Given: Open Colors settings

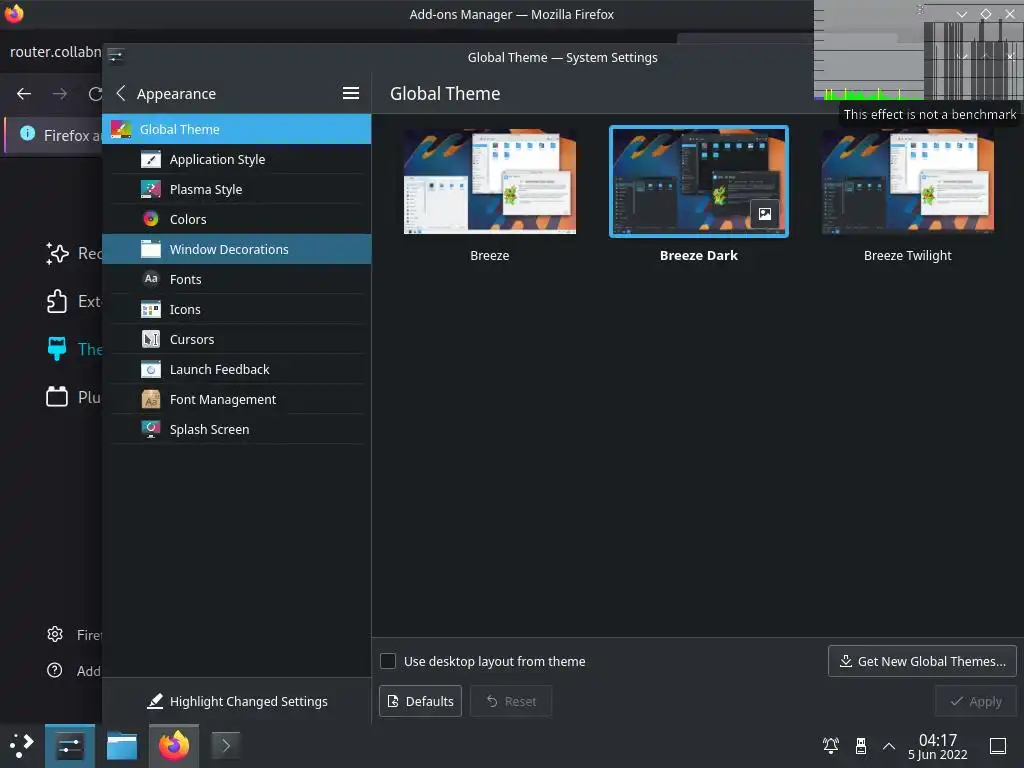Looking at the screenshot, I should (x=236, y=219).
